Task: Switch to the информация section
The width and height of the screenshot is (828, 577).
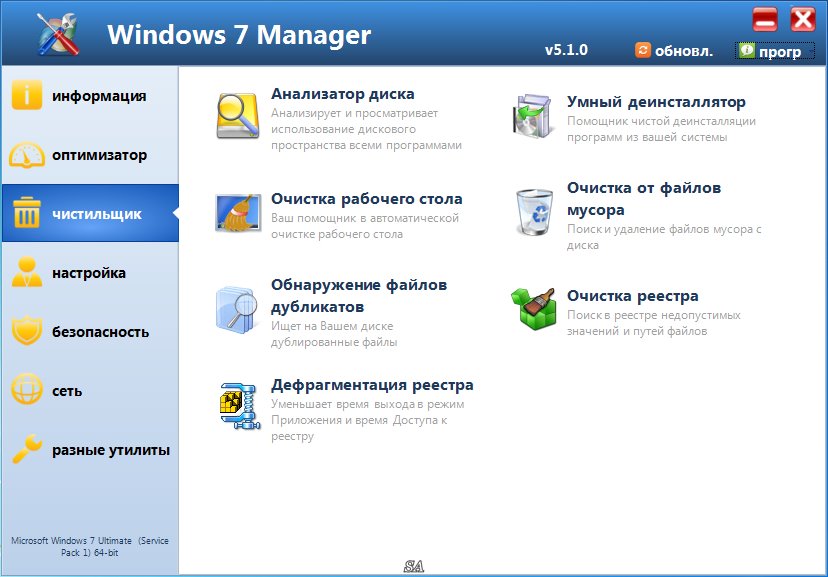Action: [90, 96]
